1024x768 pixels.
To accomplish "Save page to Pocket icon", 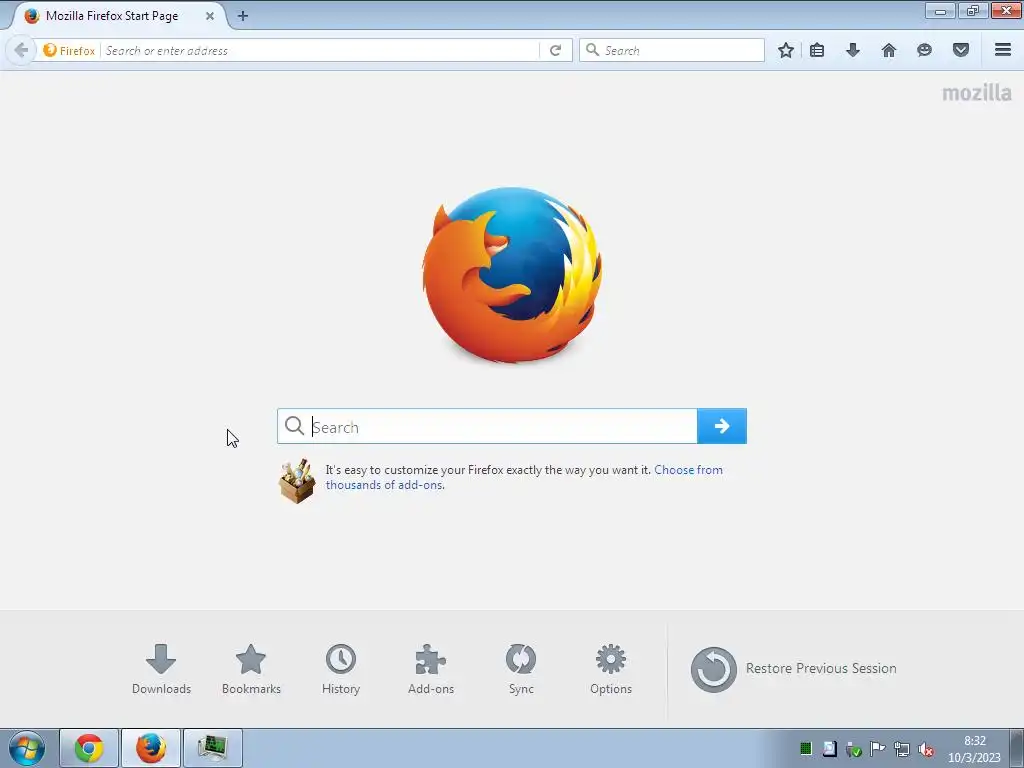I will pyautogui.click(x=961, y=50).
